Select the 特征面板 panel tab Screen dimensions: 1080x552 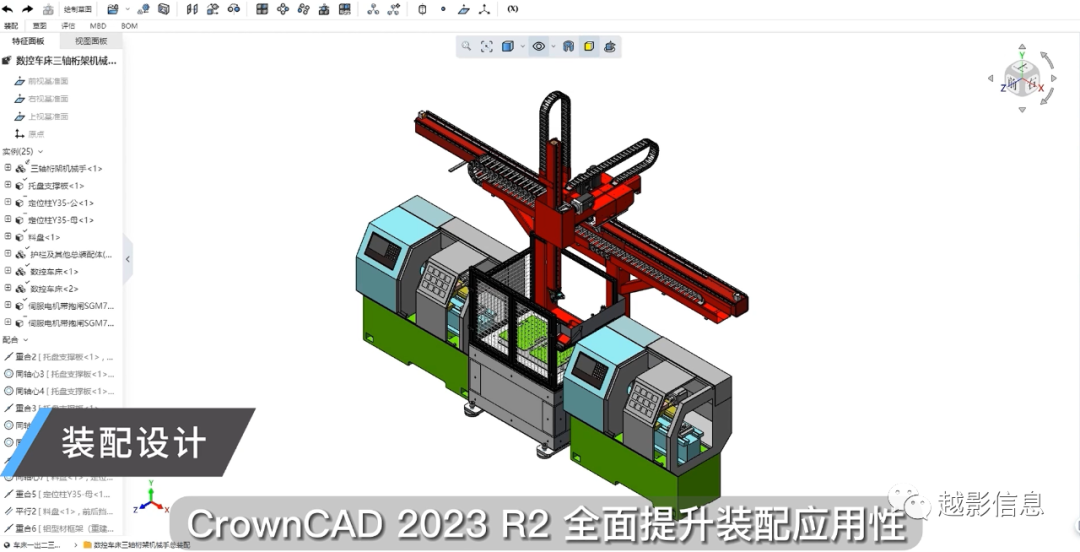[28, 41]
